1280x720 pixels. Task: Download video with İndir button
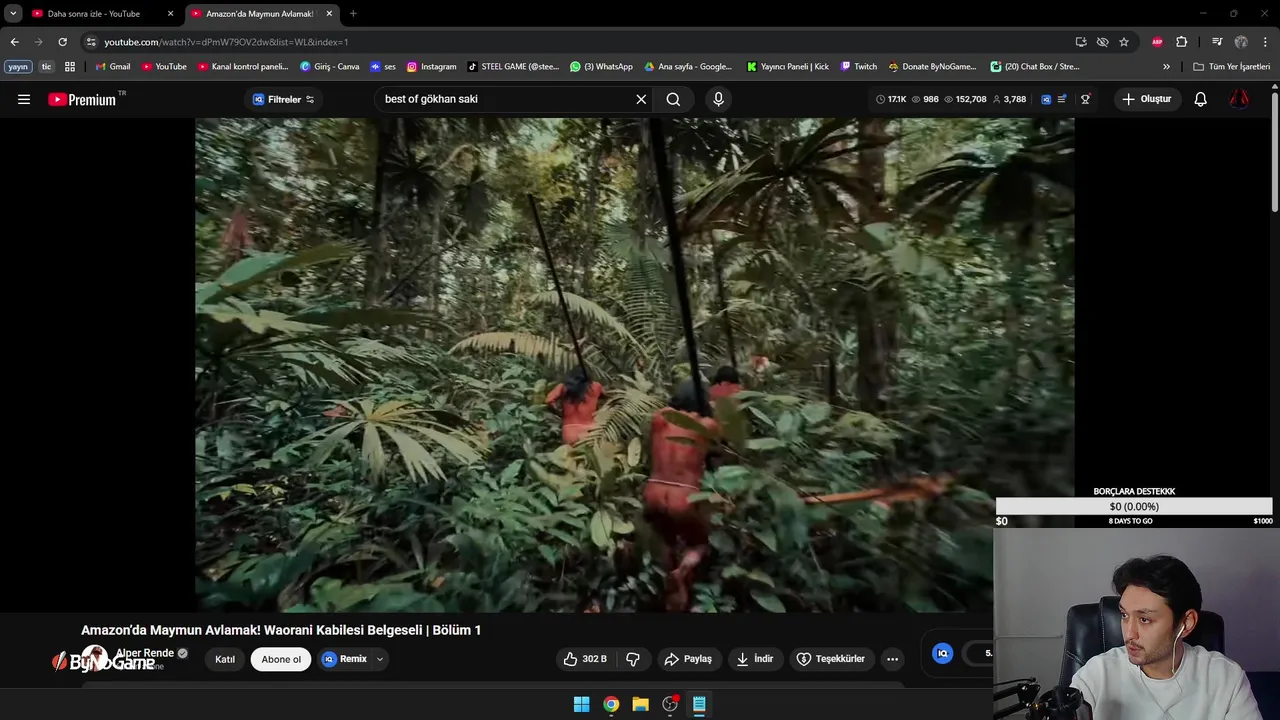pyautogui.click(x=755, y=659)
